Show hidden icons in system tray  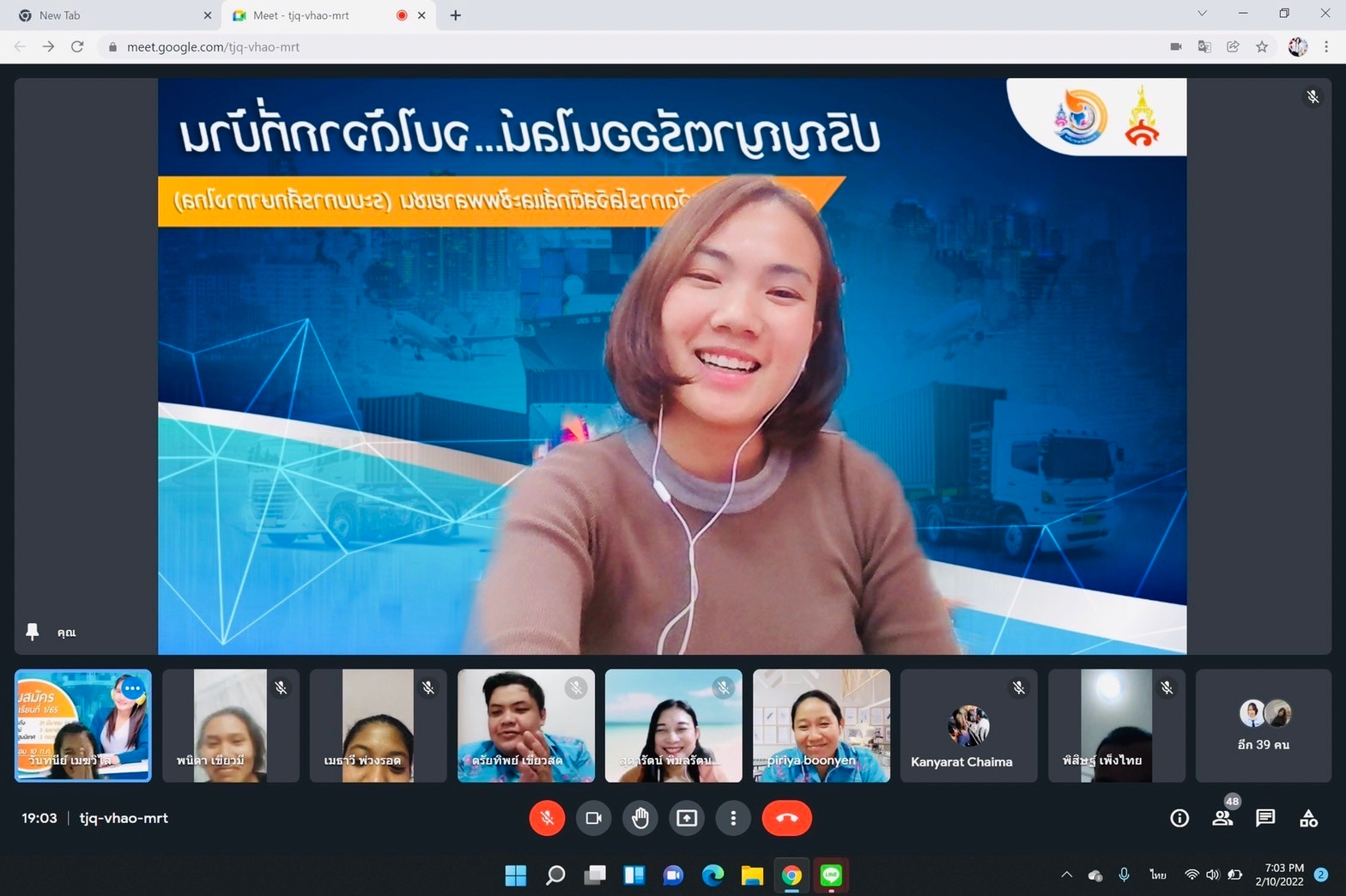pos(1066,875)
